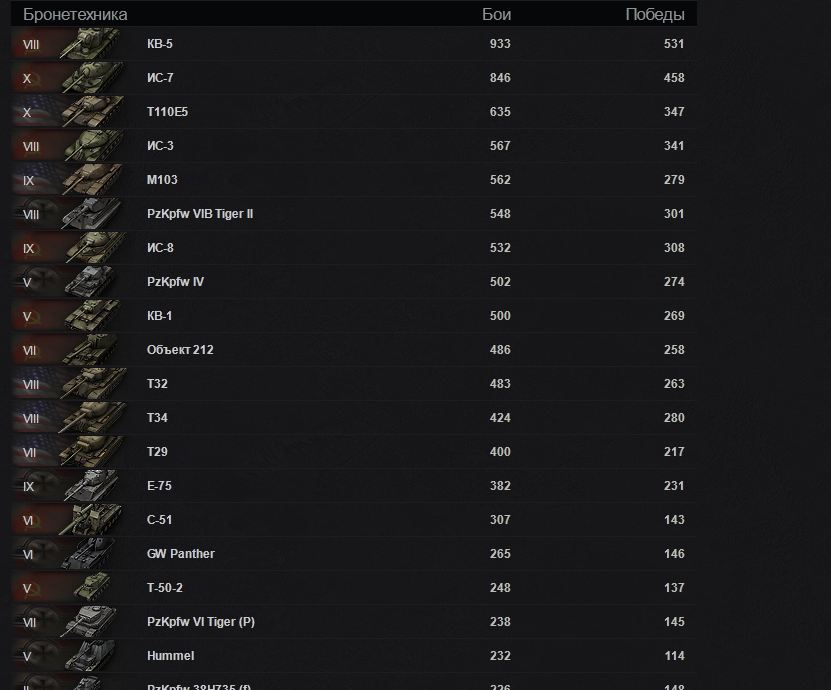Click the Hummel vehicle icon
Screen dimensions: 831x690
point(93,656)
